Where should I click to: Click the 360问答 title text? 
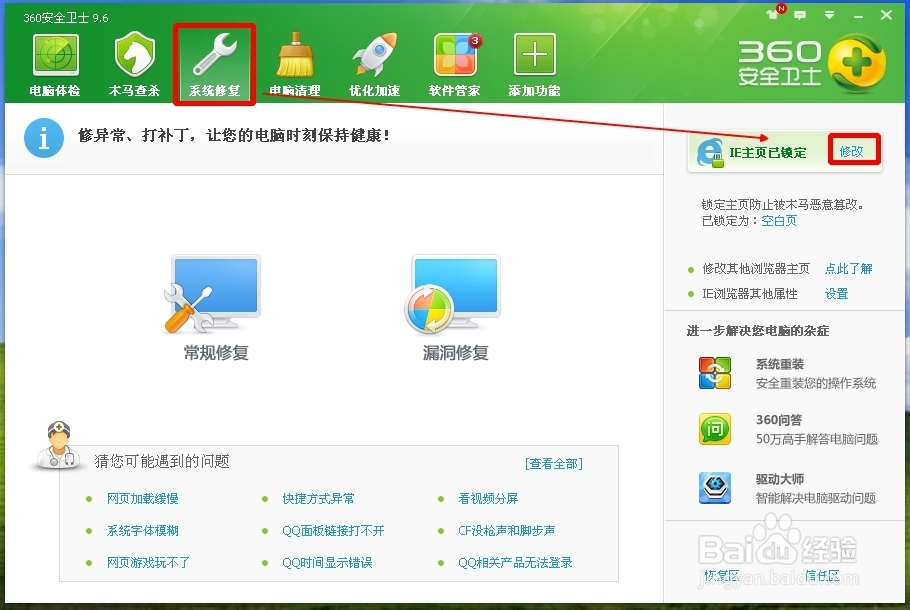[779, 420]
